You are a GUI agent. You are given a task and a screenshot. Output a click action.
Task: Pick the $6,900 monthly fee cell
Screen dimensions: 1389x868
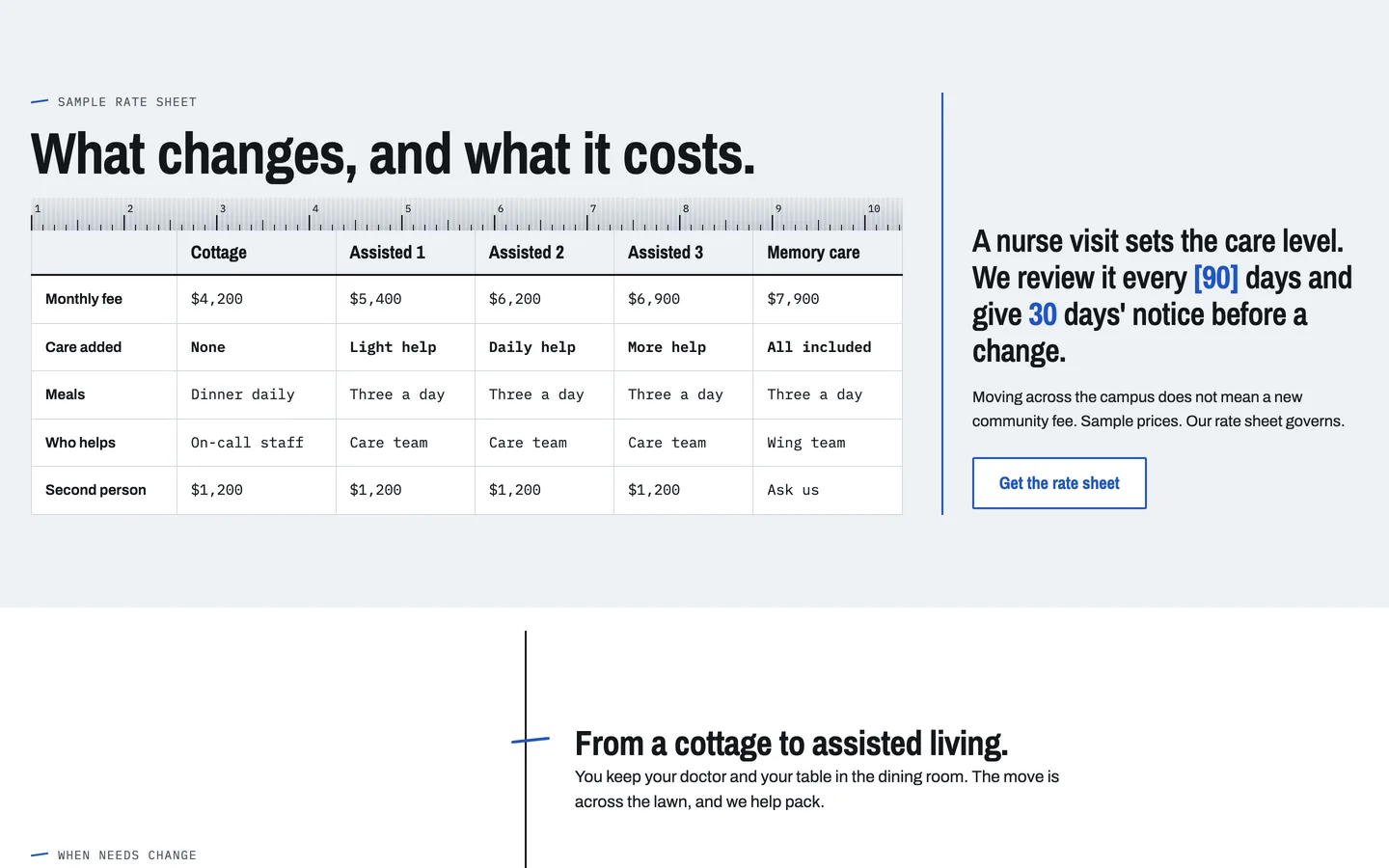(683, 299)
